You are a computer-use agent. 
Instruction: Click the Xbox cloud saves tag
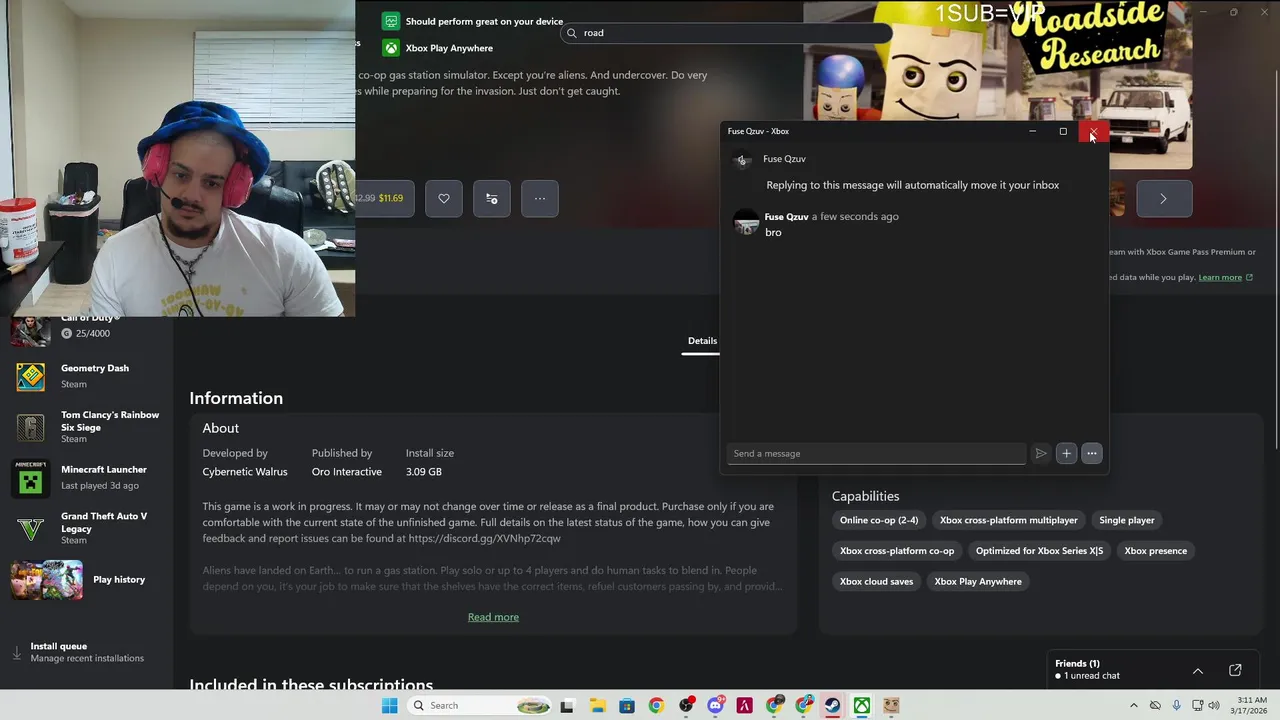click(x=877, y=582)
